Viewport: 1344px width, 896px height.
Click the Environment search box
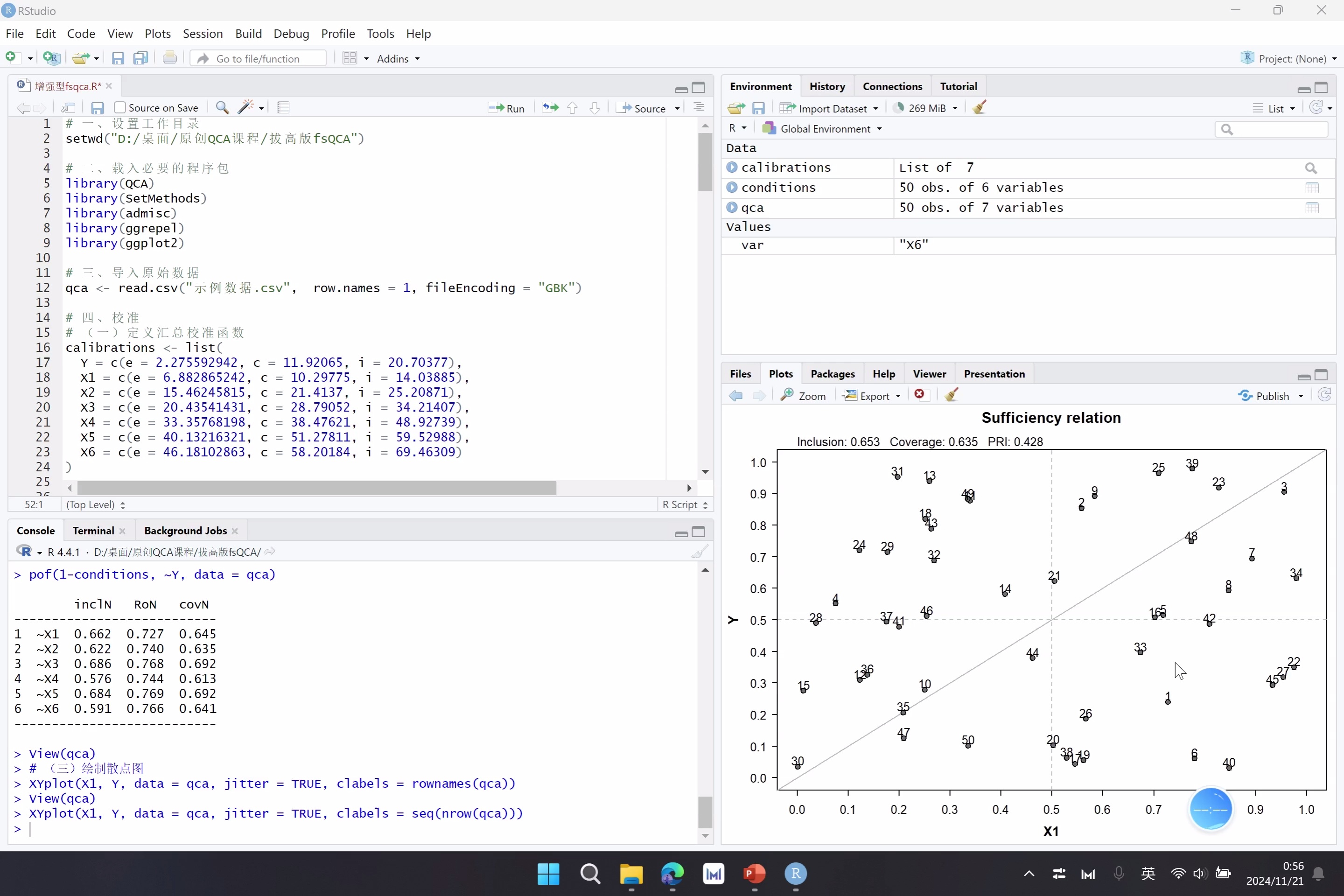point(1271,129)
